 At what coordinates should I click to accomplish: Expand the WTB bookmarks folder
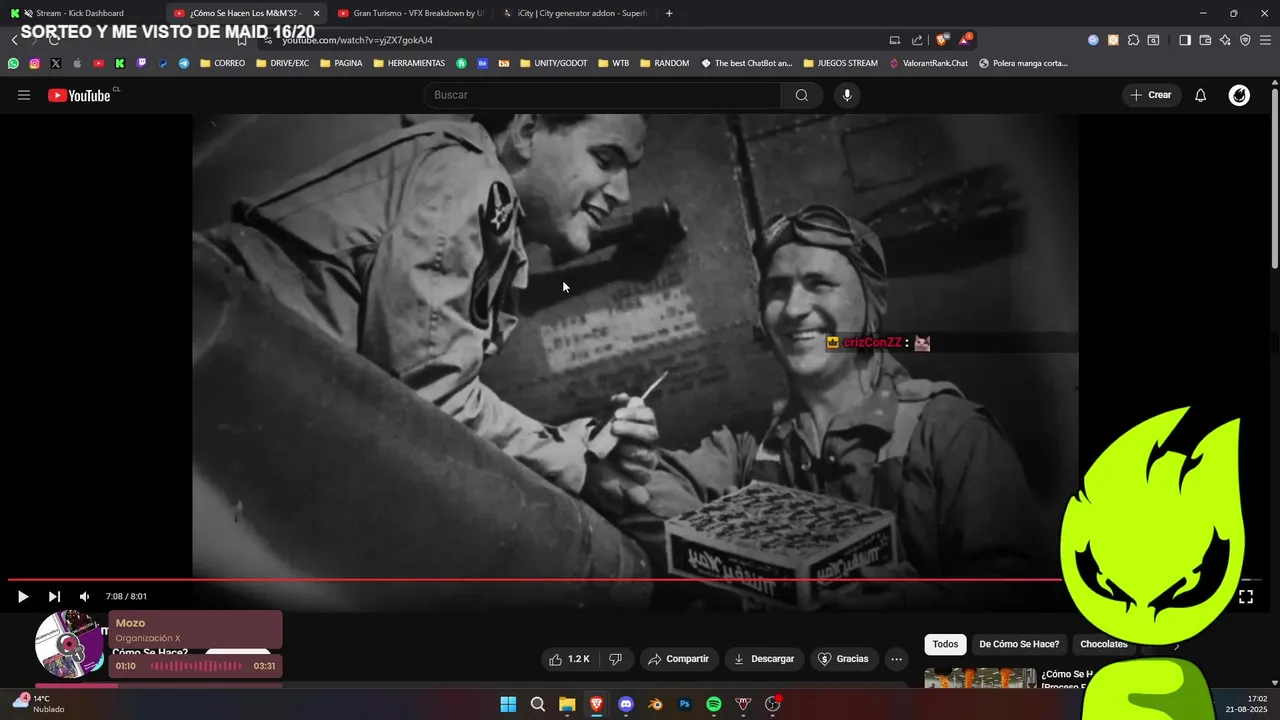click(x=614, y=63)
